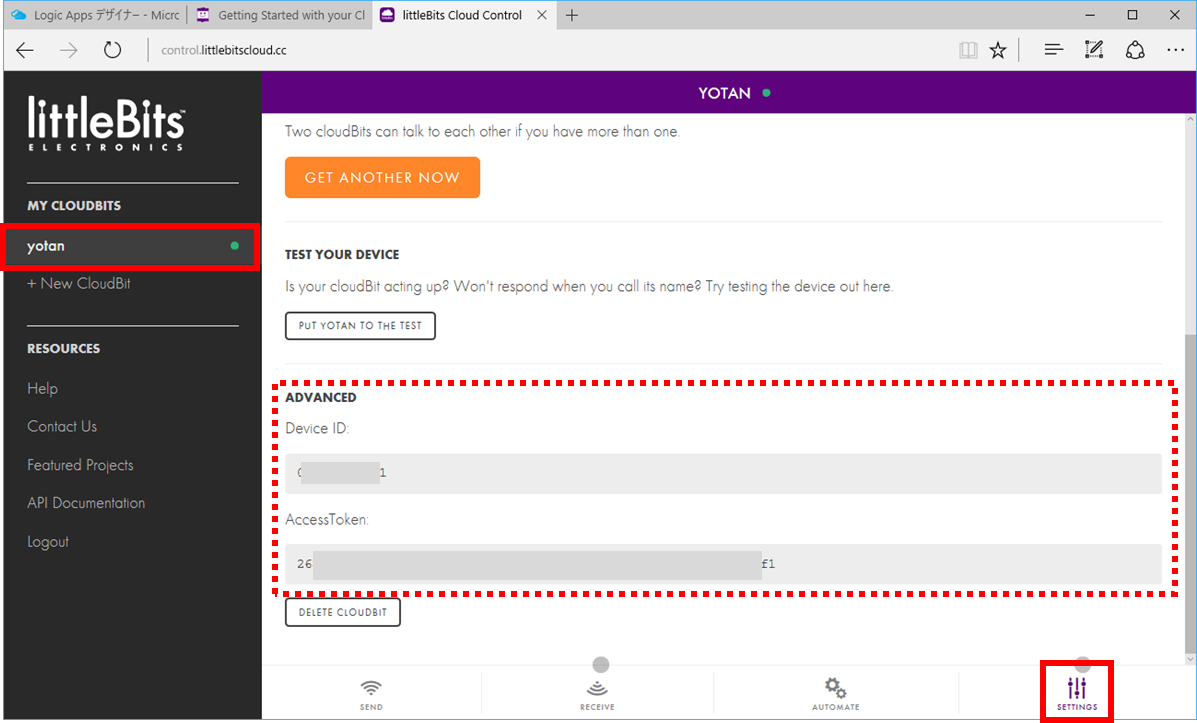Open the Automate gears icon

pyautogui.click(x=835, y=688)
